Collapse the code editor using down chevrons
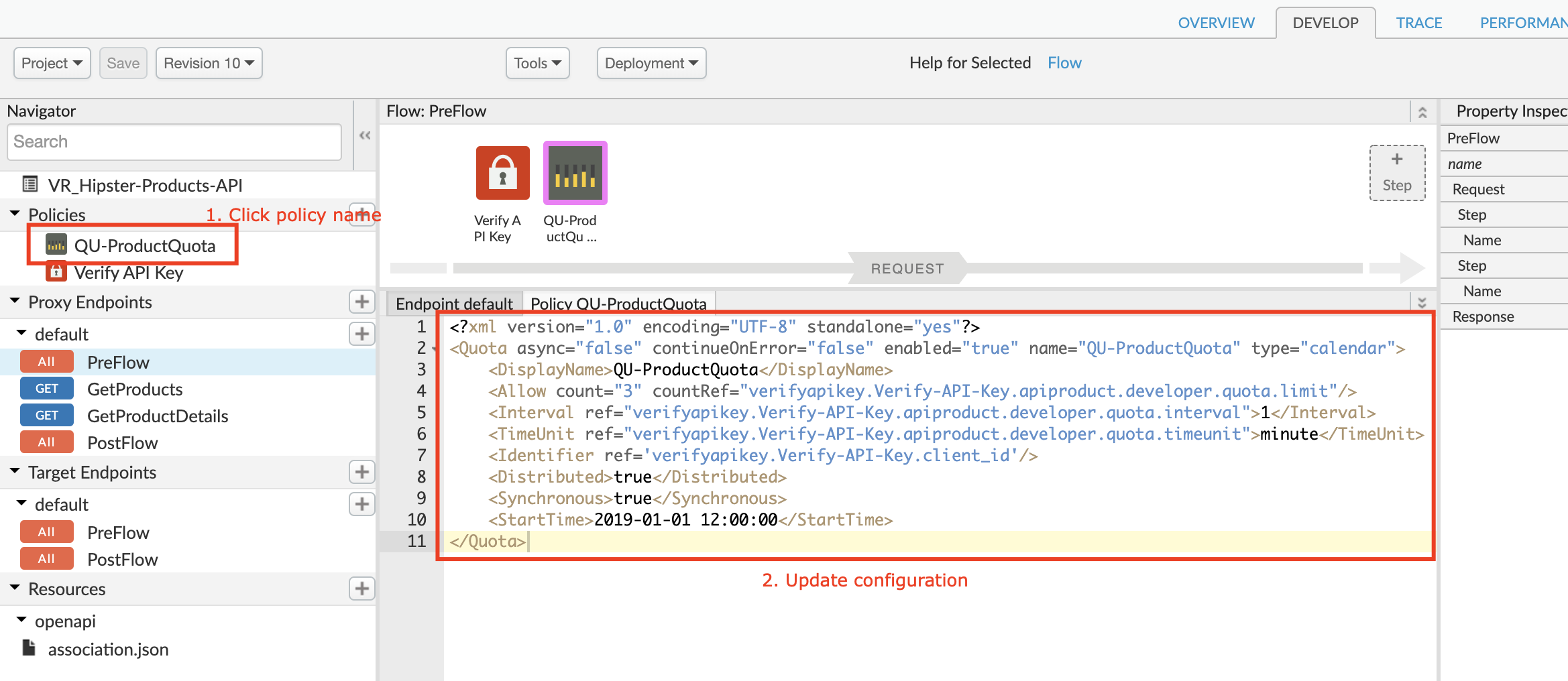The height and width of the screenshot is (681, 1568). (1422, 302)
